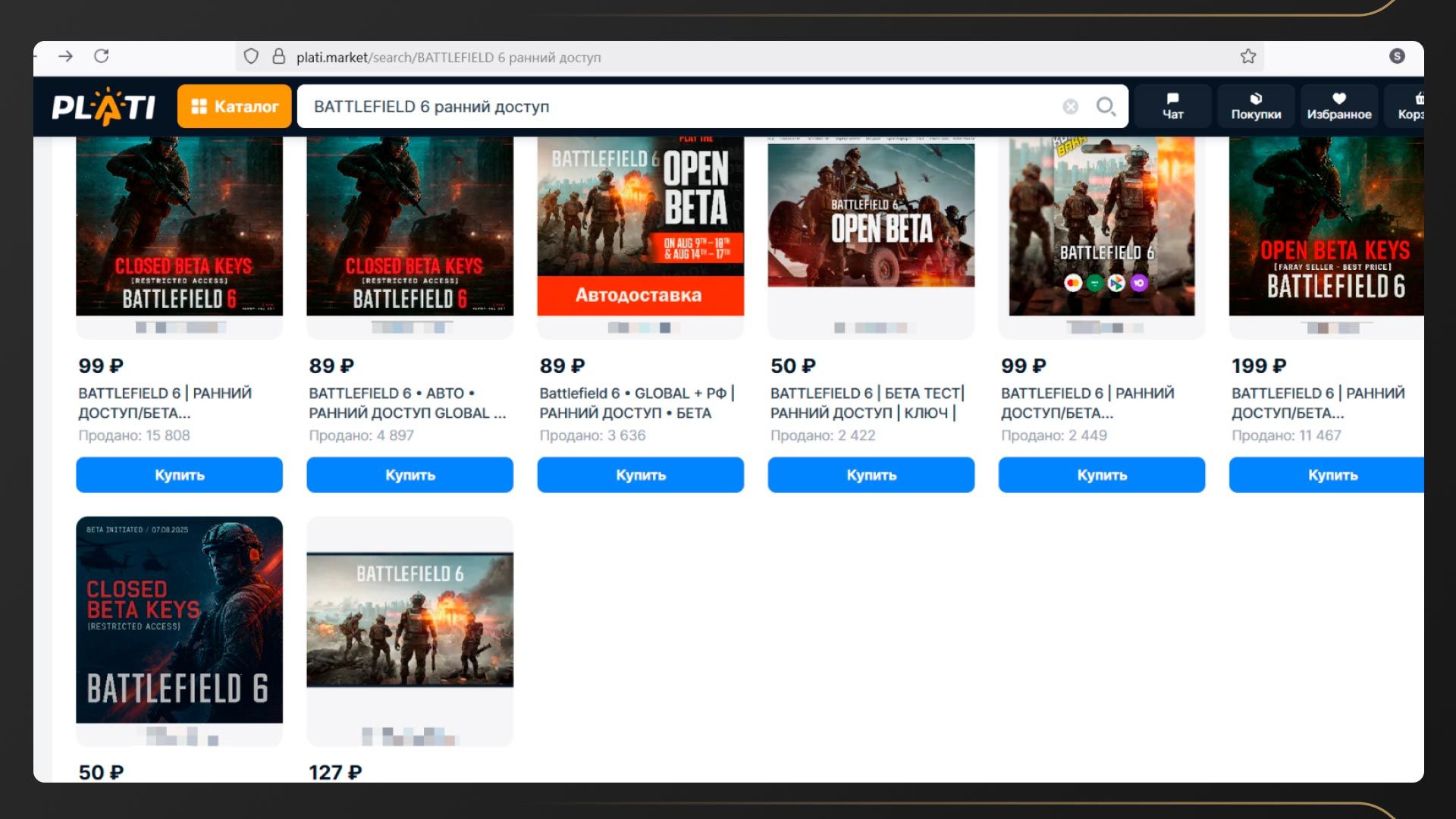Click the padlock site info icon
The width and height of the screenshot is (1456, 819).
(279, 56)
